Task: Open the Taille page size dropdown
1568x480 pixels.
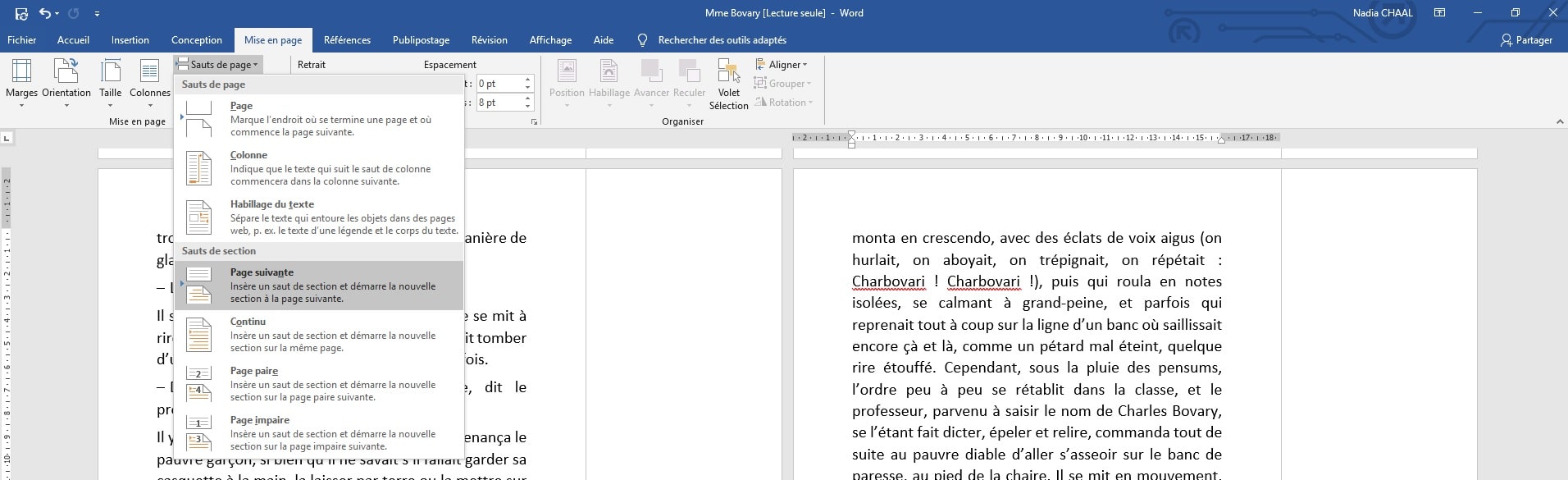Action: pos(111,82)
